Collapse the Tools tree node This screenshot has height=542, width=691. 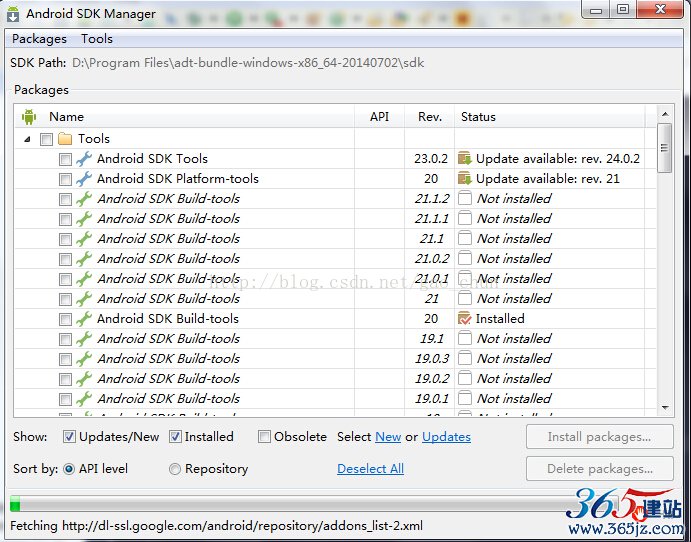(x=27, y=139)
